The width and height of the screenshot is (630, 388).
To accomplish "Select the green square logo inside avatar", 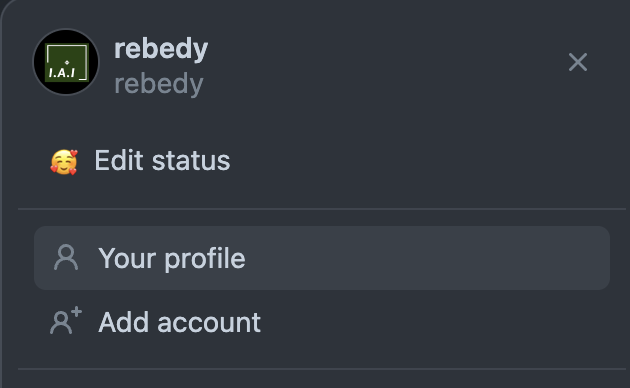I will click(67, 62).
